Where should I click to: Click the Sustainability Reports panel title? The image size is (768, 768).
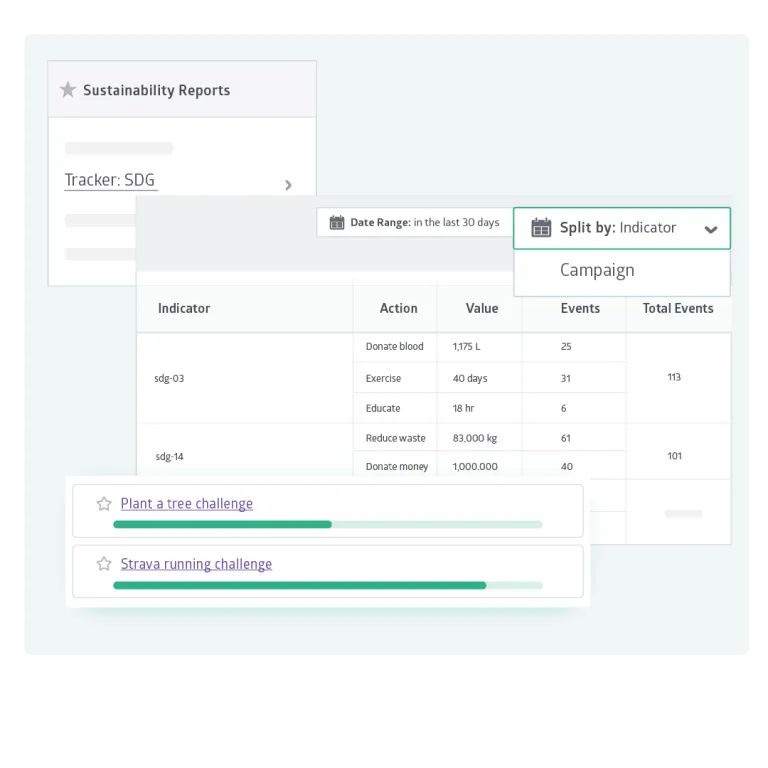pos(156,90)
